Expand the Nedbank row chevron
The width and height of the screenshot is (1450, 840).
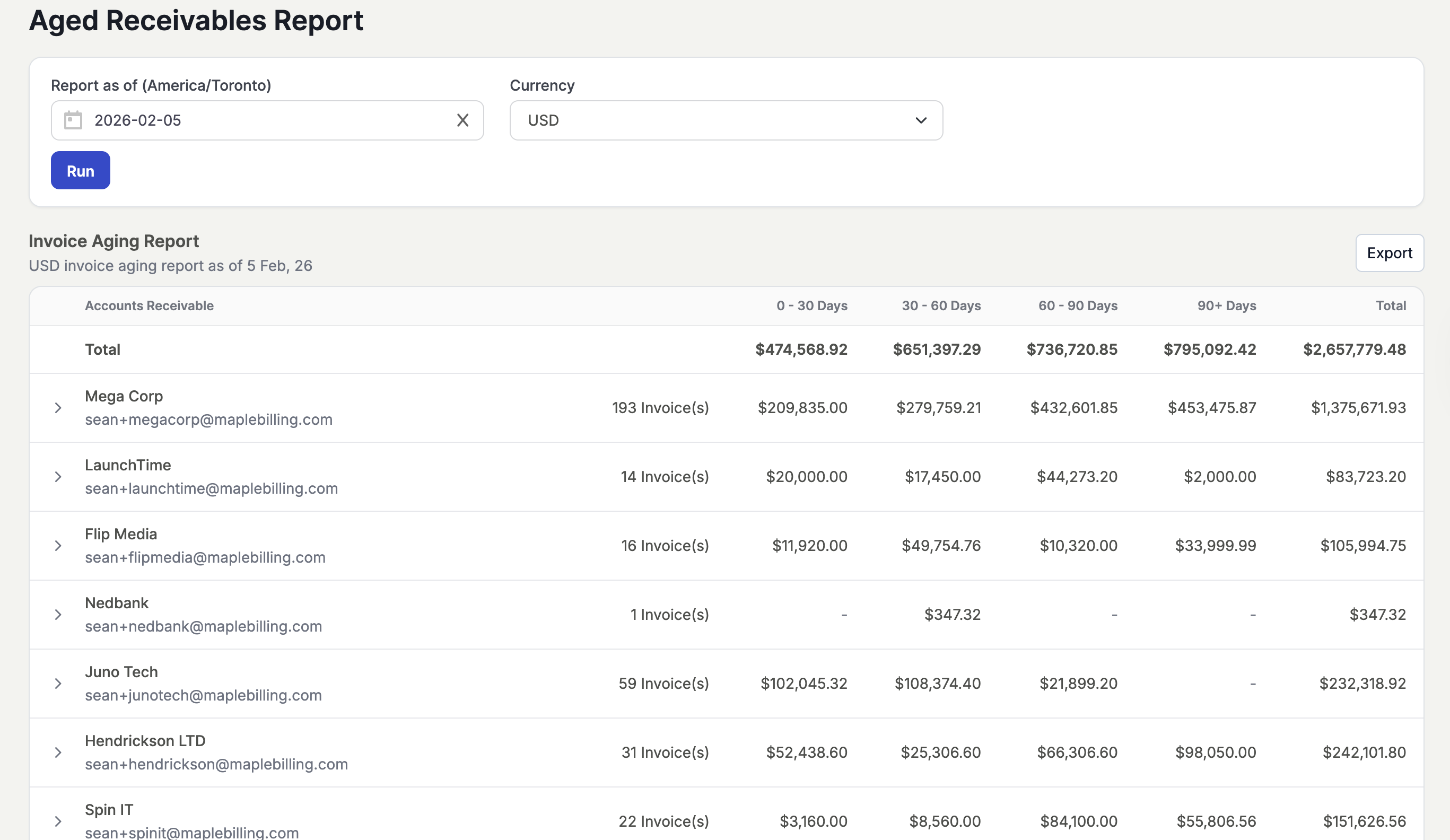58,615
